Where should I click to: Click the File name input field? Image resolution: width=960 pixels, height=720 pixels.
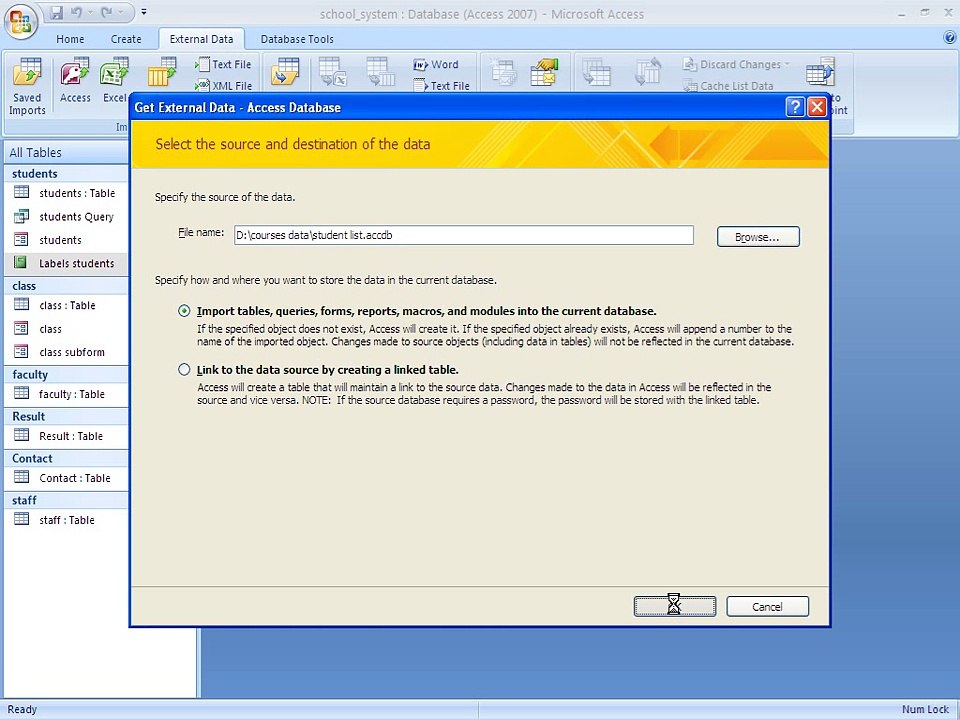463,235
